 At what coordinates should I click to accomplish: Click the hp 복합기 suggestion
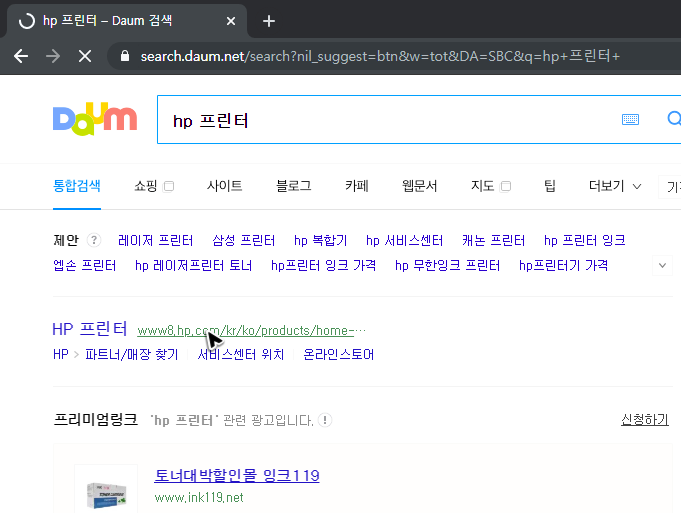pos(321,240)
